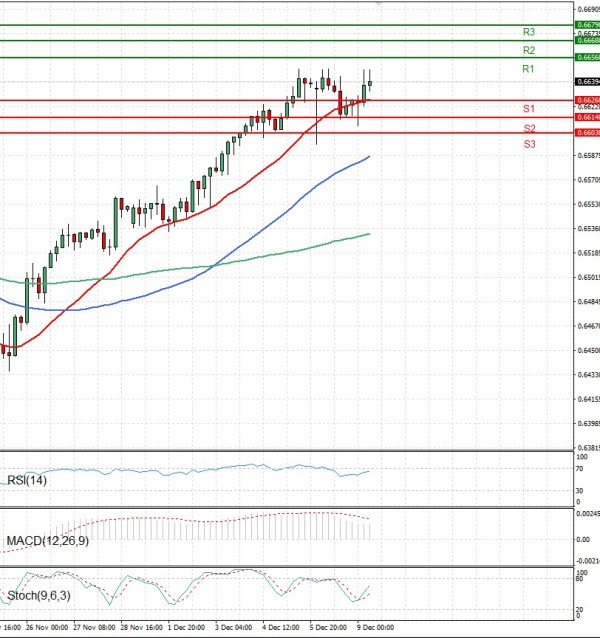This screenshot has height=638, width=600.
Task: Select the S3 support label
Action: point(528,145)
